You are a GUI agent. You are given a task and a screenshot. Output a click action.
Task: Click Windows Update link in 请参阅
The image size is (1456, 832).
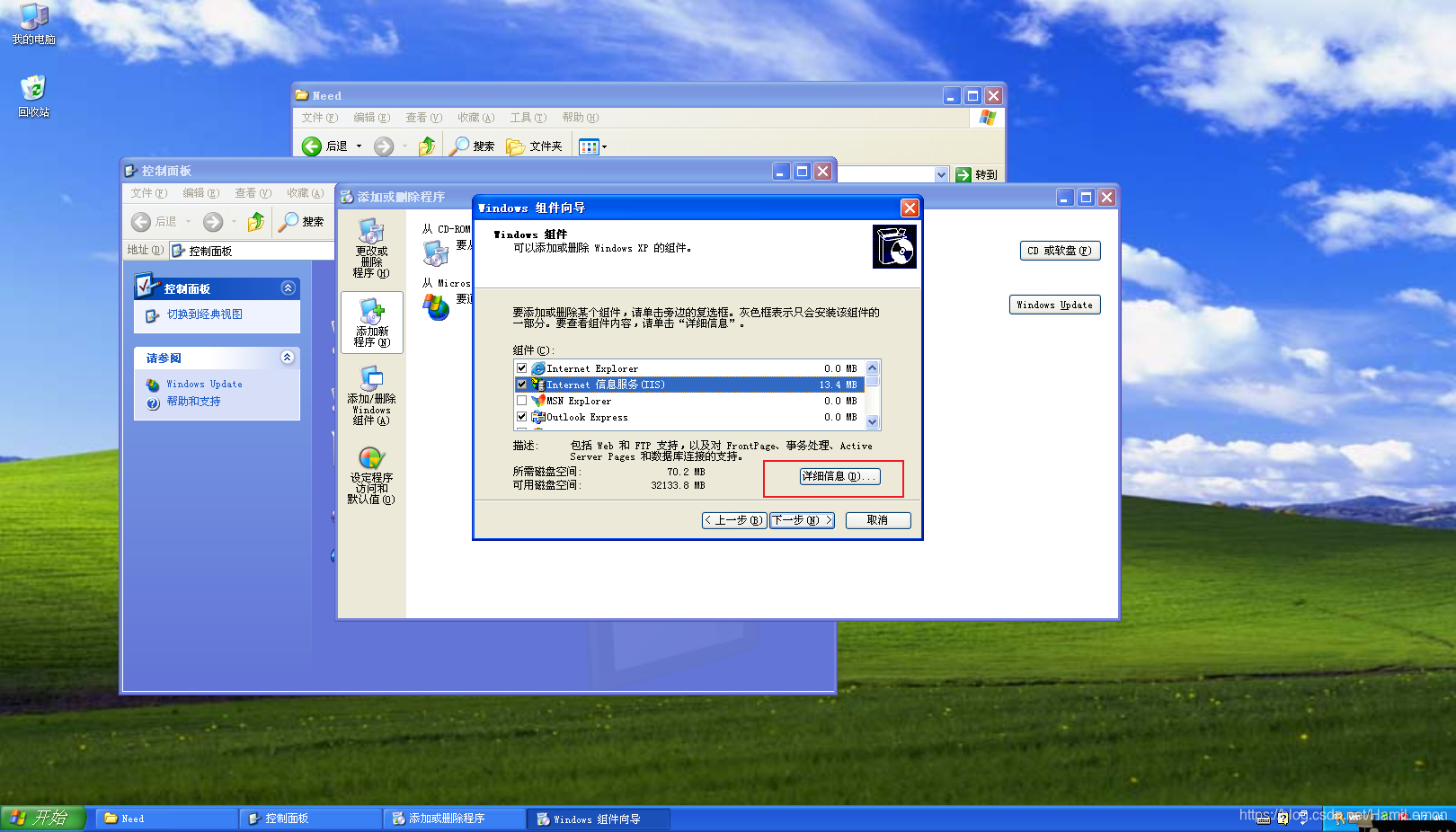click(204, 384)
